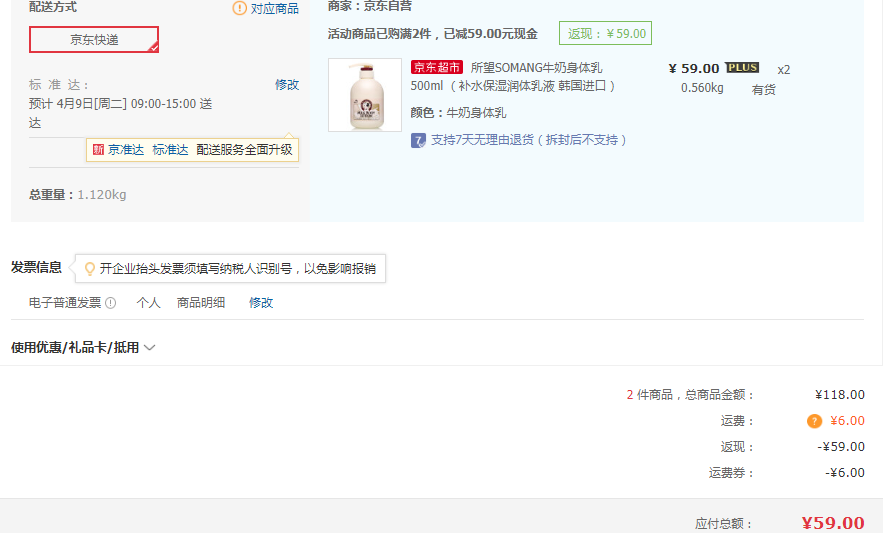Click info icon beside 电子普通发票
This screenshot has width=885, height=533.
111,303
